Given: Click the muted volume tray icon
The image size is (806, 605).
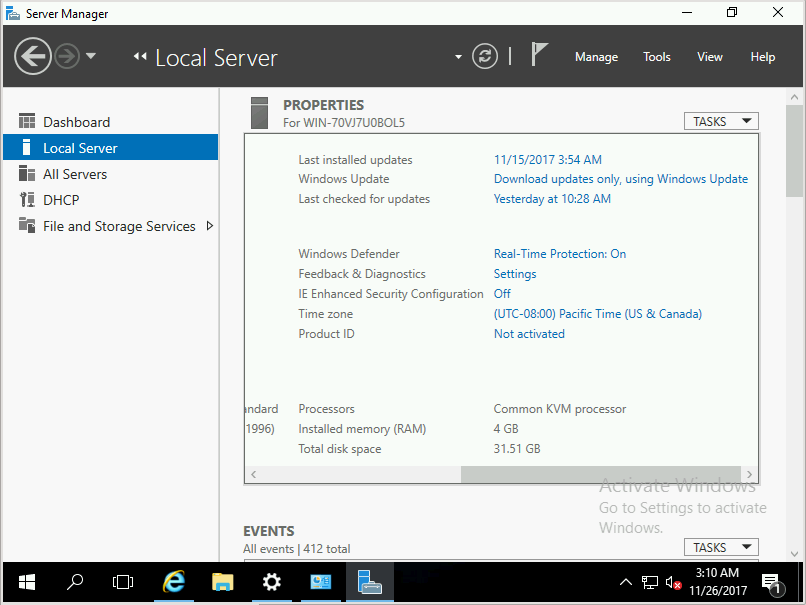Looking at the screenshot, I should (673, 582).
